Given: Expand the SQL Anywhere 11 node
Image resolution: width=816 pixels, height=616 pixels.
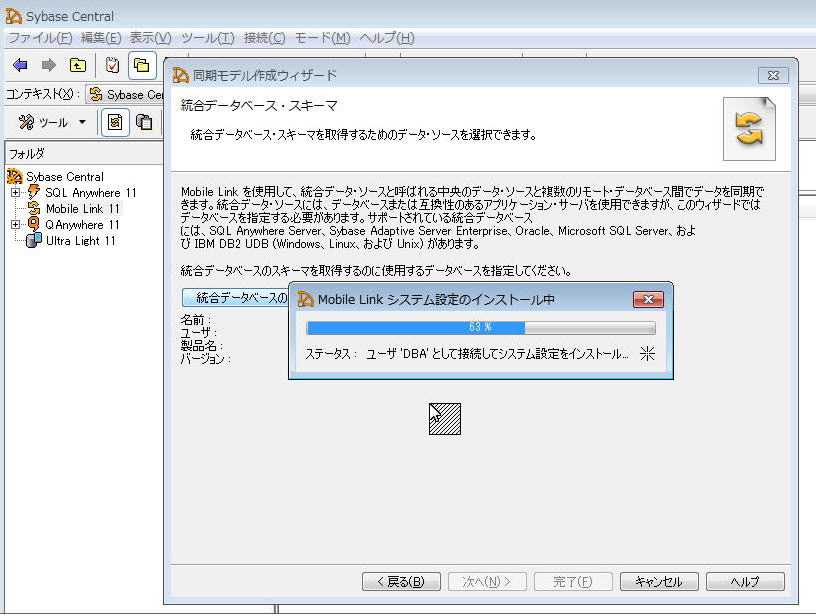Looking at the screenshot, I should [16, 192].
